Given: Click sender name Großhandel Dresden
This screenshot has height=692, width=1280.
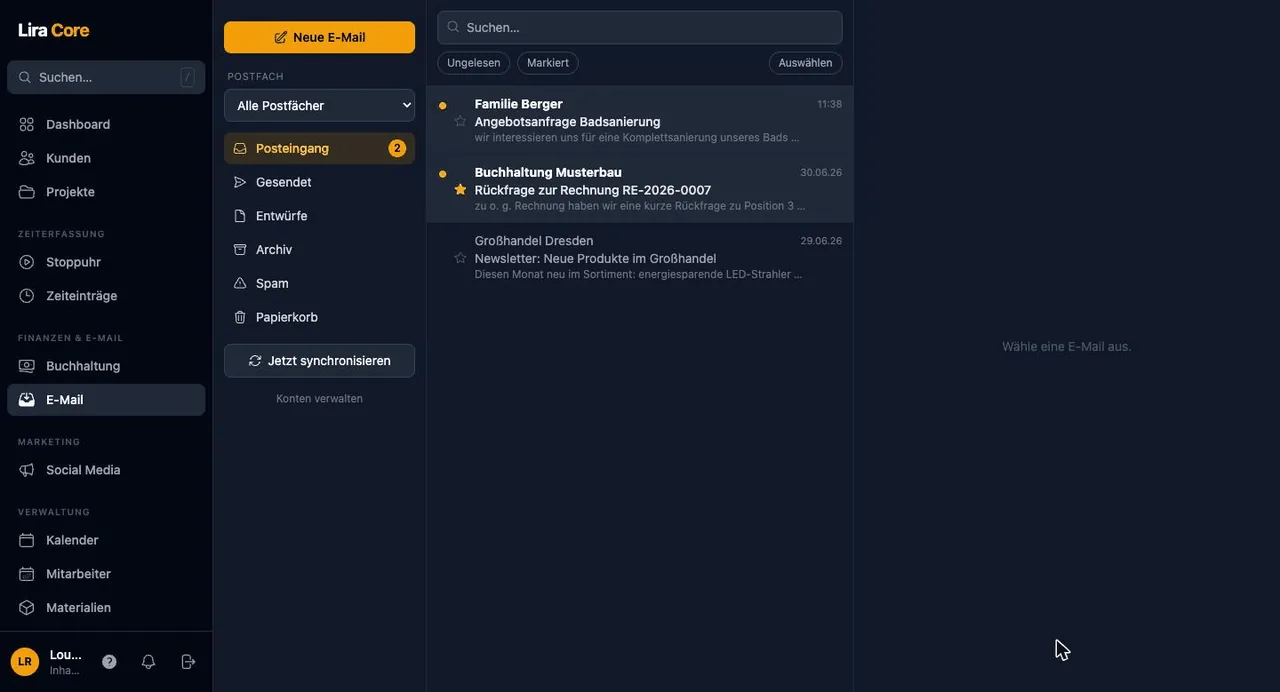Looking at the screenshot, I should 534,241.
